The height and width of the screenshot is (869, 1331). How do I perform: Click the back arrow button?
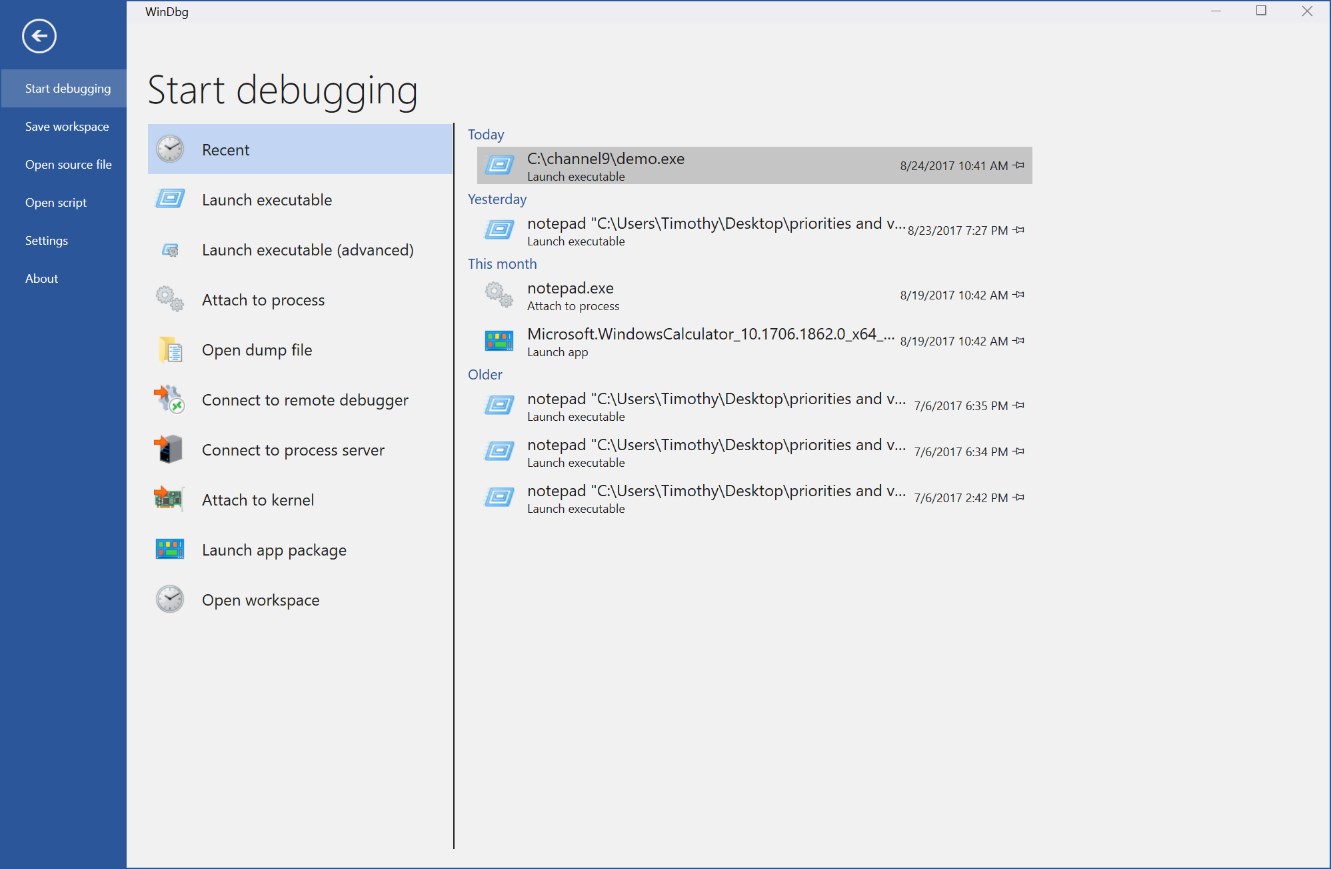pos(38,36)
